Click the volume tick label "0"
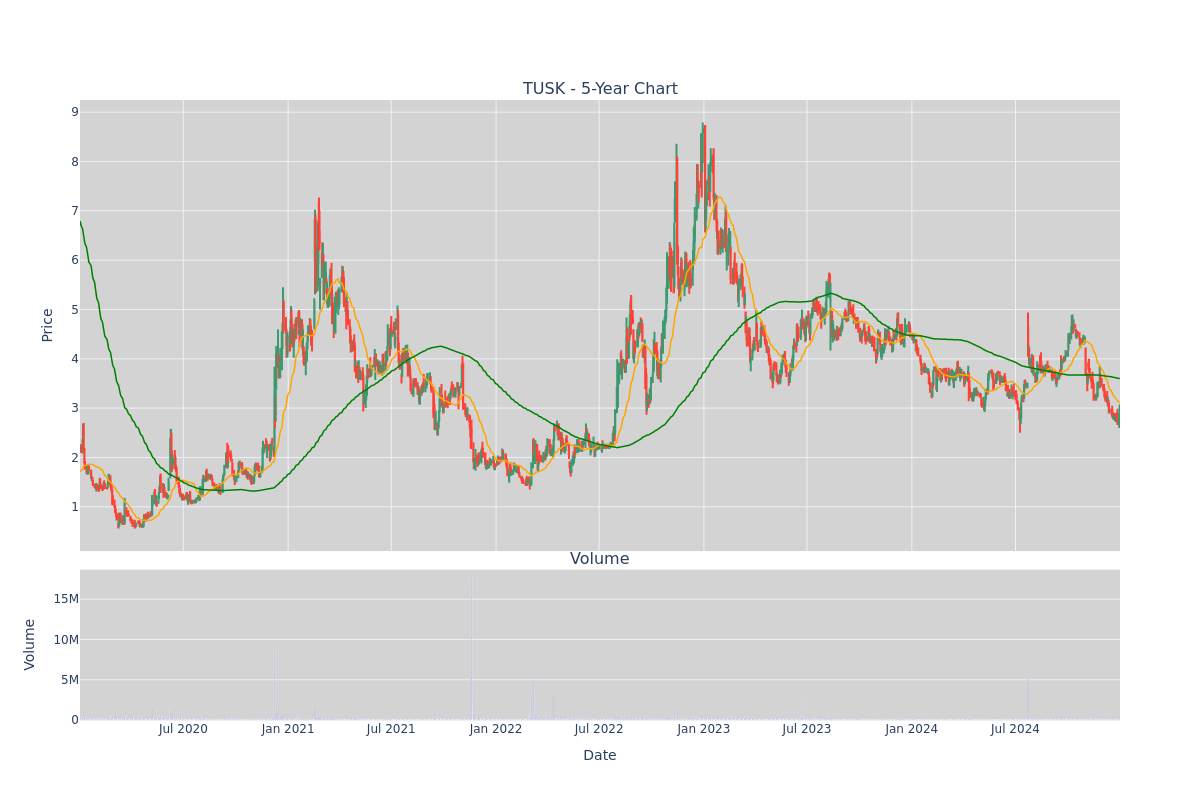 point(74,719)
